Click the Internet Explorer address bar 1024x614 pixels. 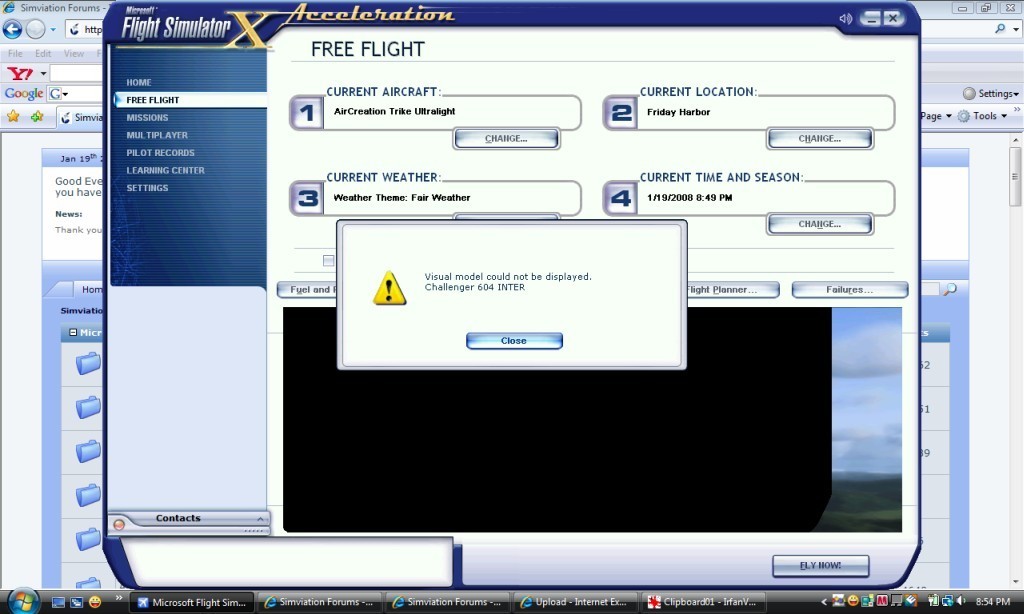[84, 29]
